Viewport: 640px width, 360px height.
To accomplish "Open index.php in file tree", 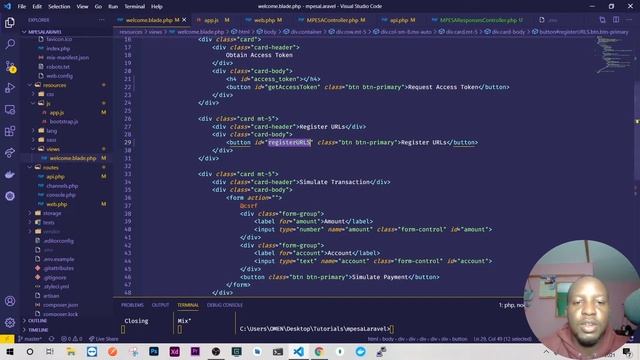I will click(58, 49).
